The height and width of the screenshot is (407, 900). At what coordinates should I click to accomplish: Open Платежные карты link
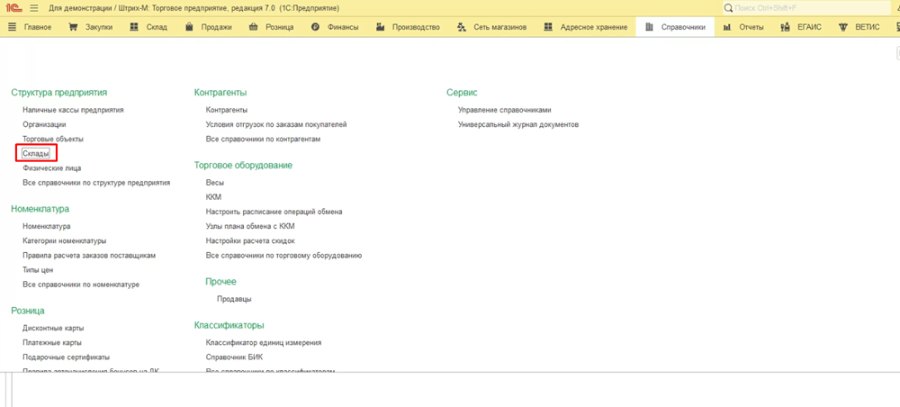[x=52, y=342]
